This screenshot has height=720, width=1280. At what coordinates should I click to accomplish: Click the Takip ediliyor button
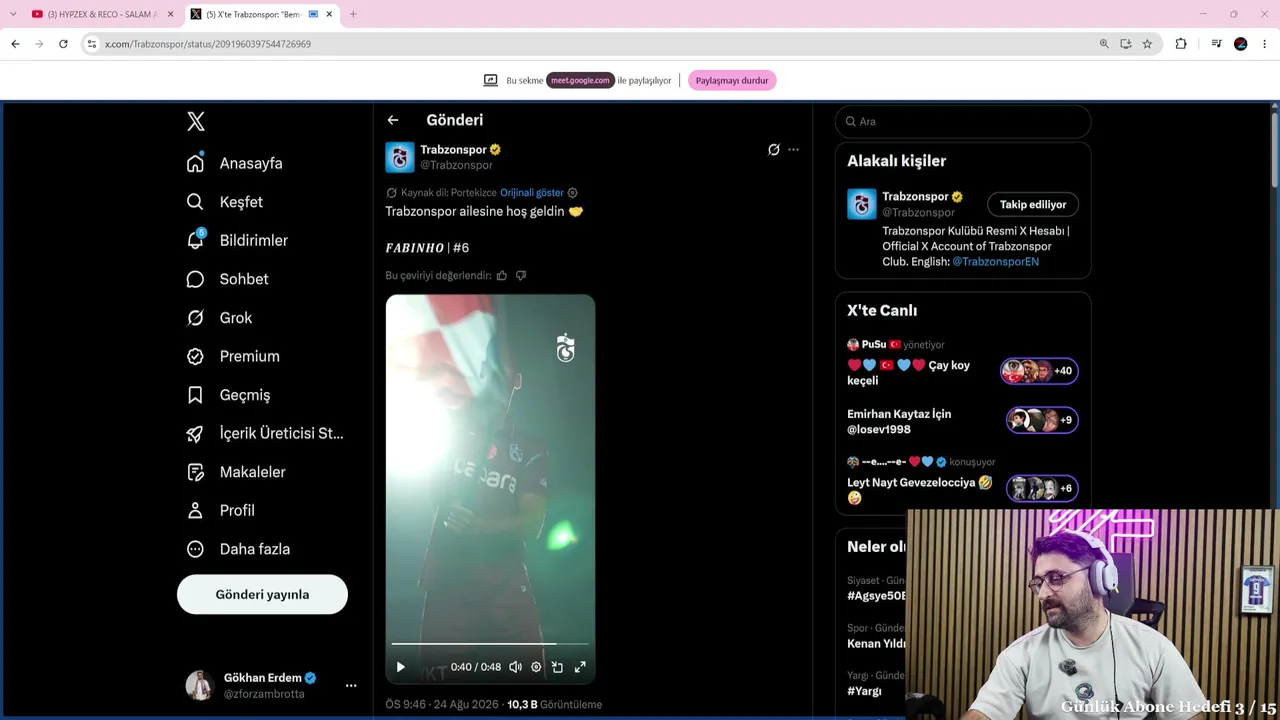click(1033, 204)
